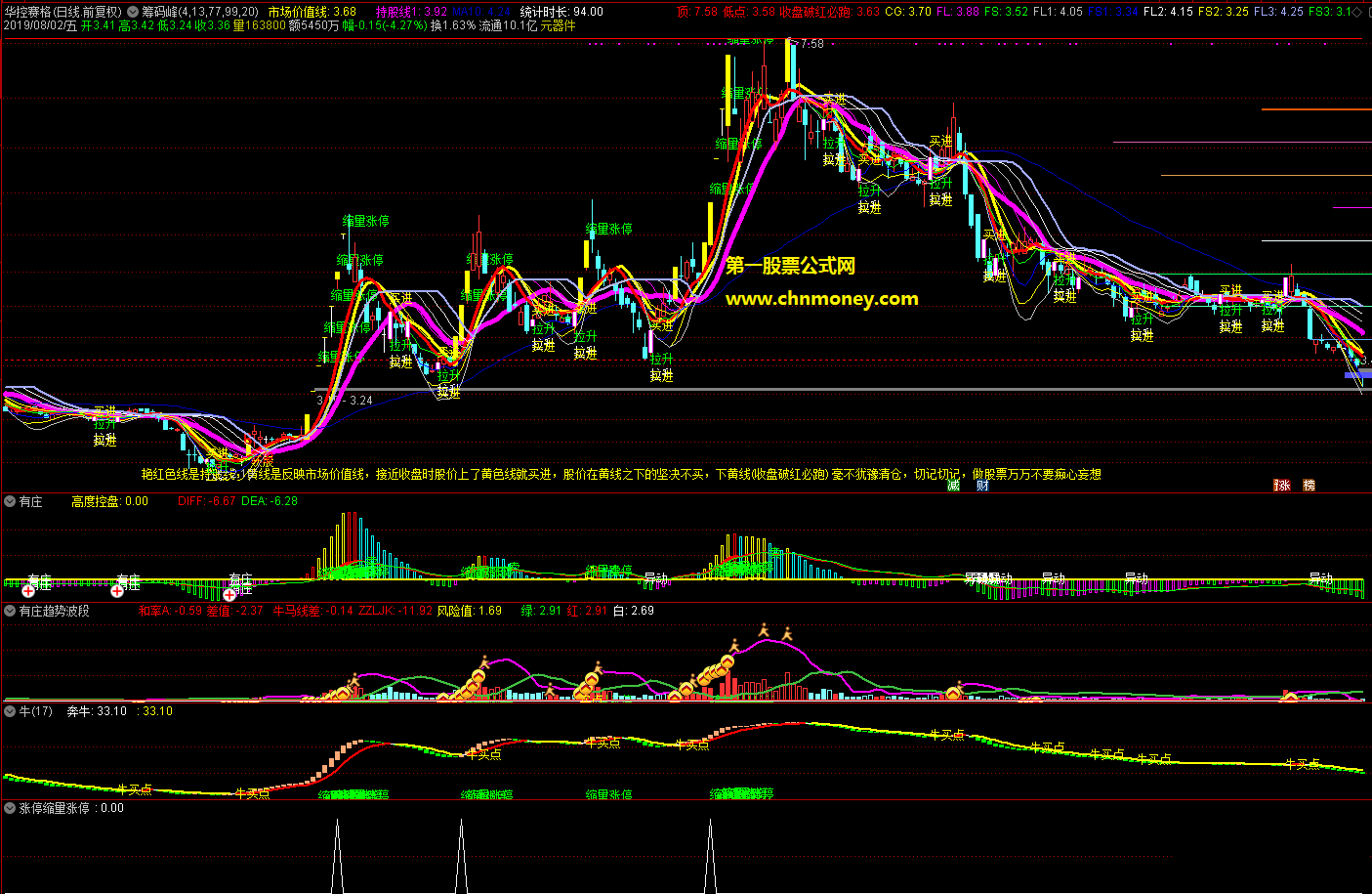Click the 换1.63% turnover readout
Viewport: 1372px width, 894px height.
[453, 25]
